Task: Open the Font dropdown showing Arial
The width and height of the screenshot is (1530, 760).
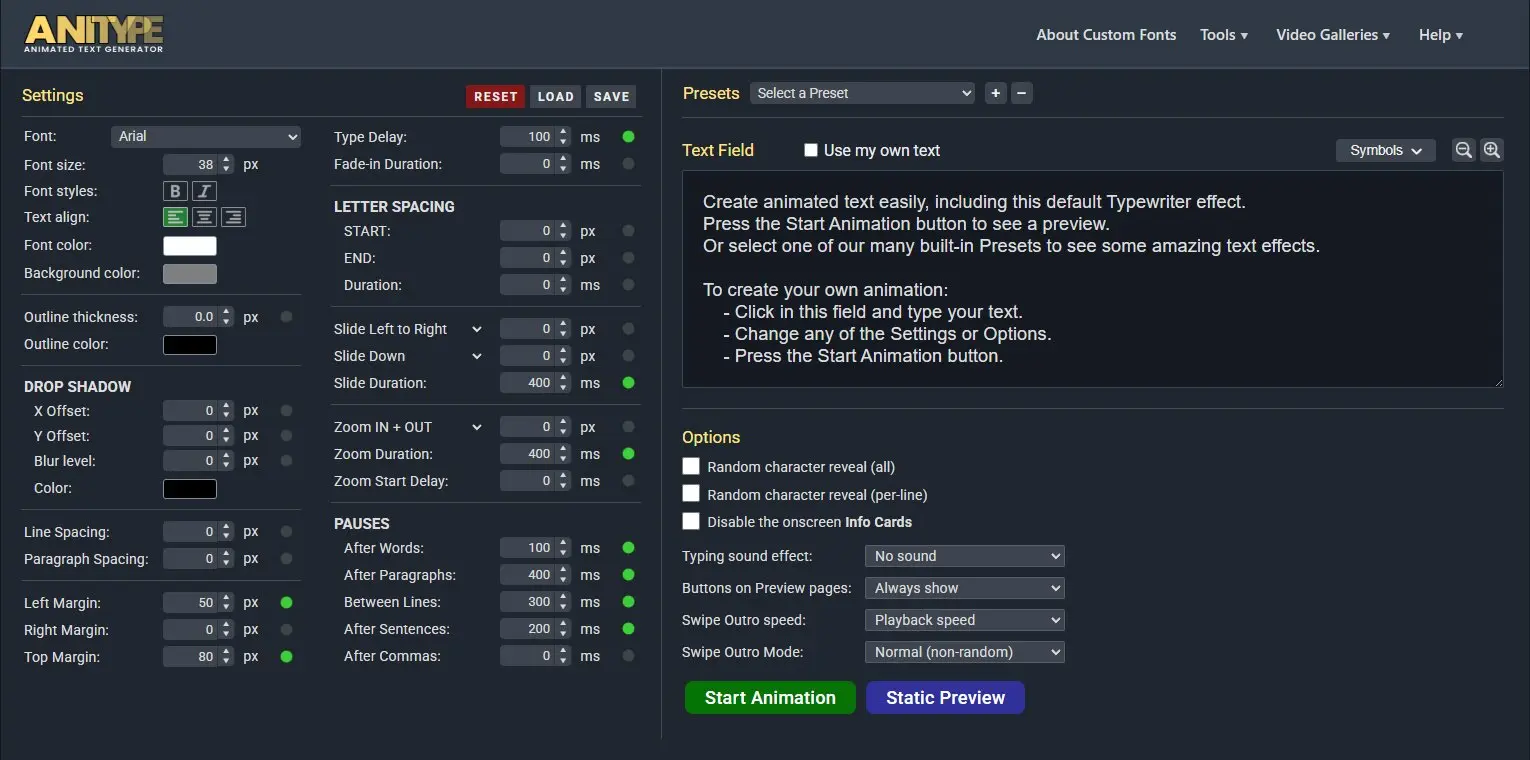Action: pos(206,136)
